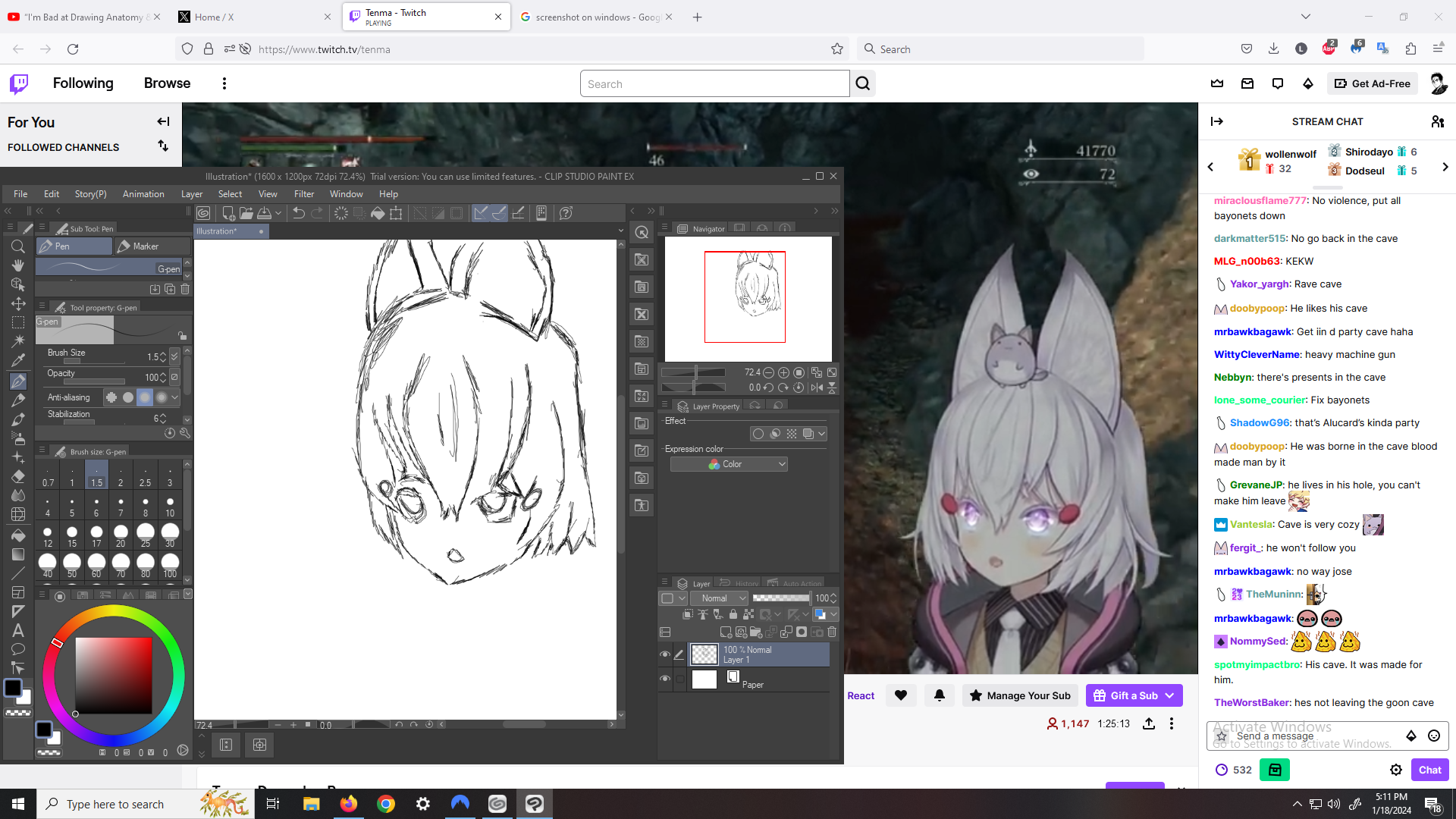1456x819 pixels.
Task: Click the Fill paint bucket icon in command bar
Action: point(378,213)
